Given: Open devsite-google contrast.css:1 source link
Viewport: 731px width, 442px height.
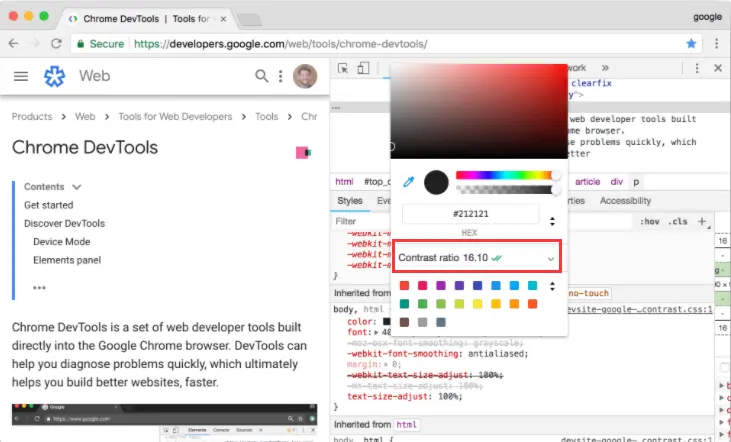Looking at the screenshot, I should click(x=640, y=310).
